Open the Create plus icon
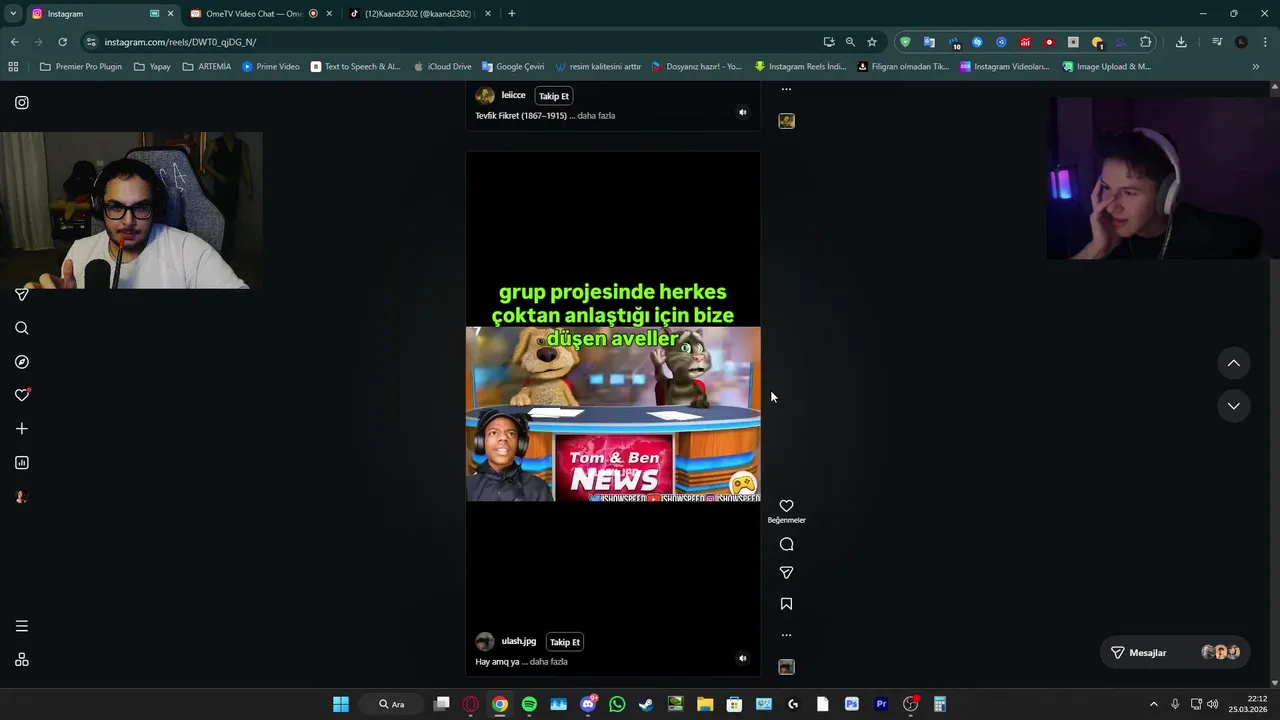Screen dimensions: 1280x720 pyautogui.click(x=22, y=429)
